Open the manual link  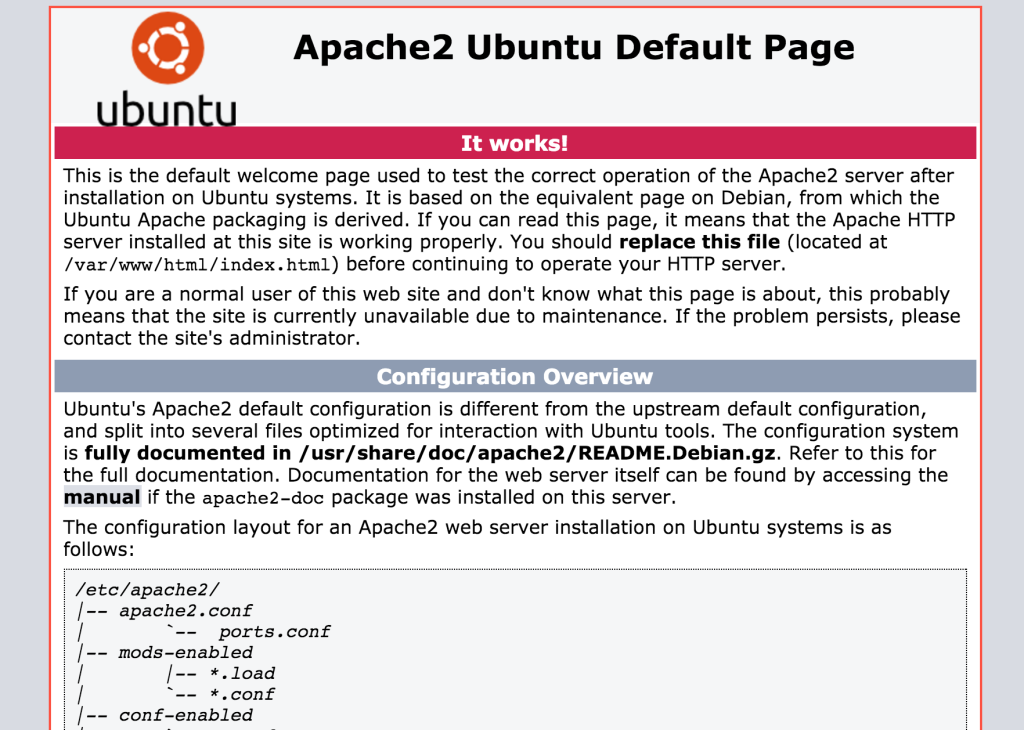coord(102,497)
